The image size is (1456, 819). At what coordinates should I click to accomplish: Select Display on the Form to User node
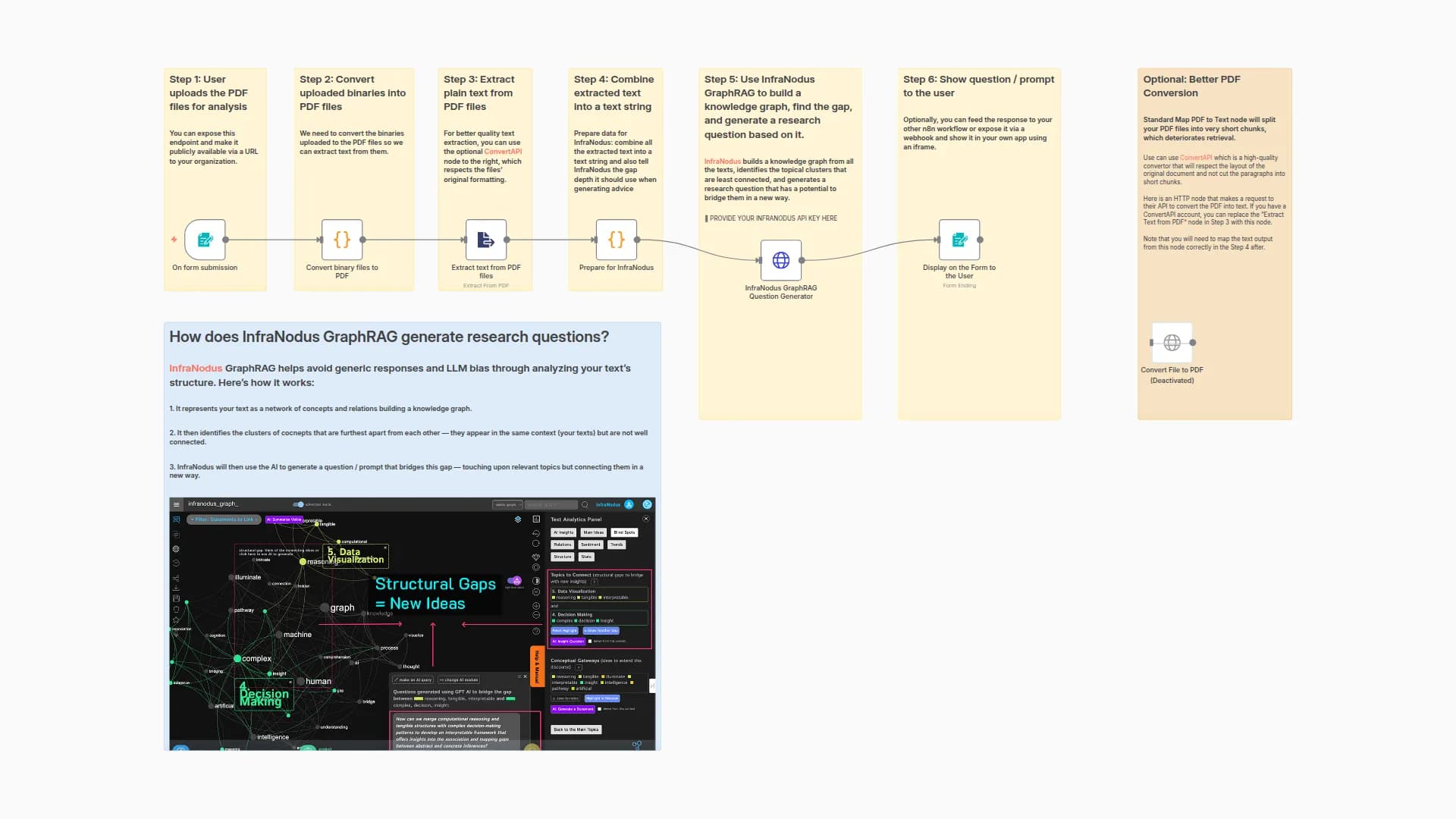pos(959,240)
